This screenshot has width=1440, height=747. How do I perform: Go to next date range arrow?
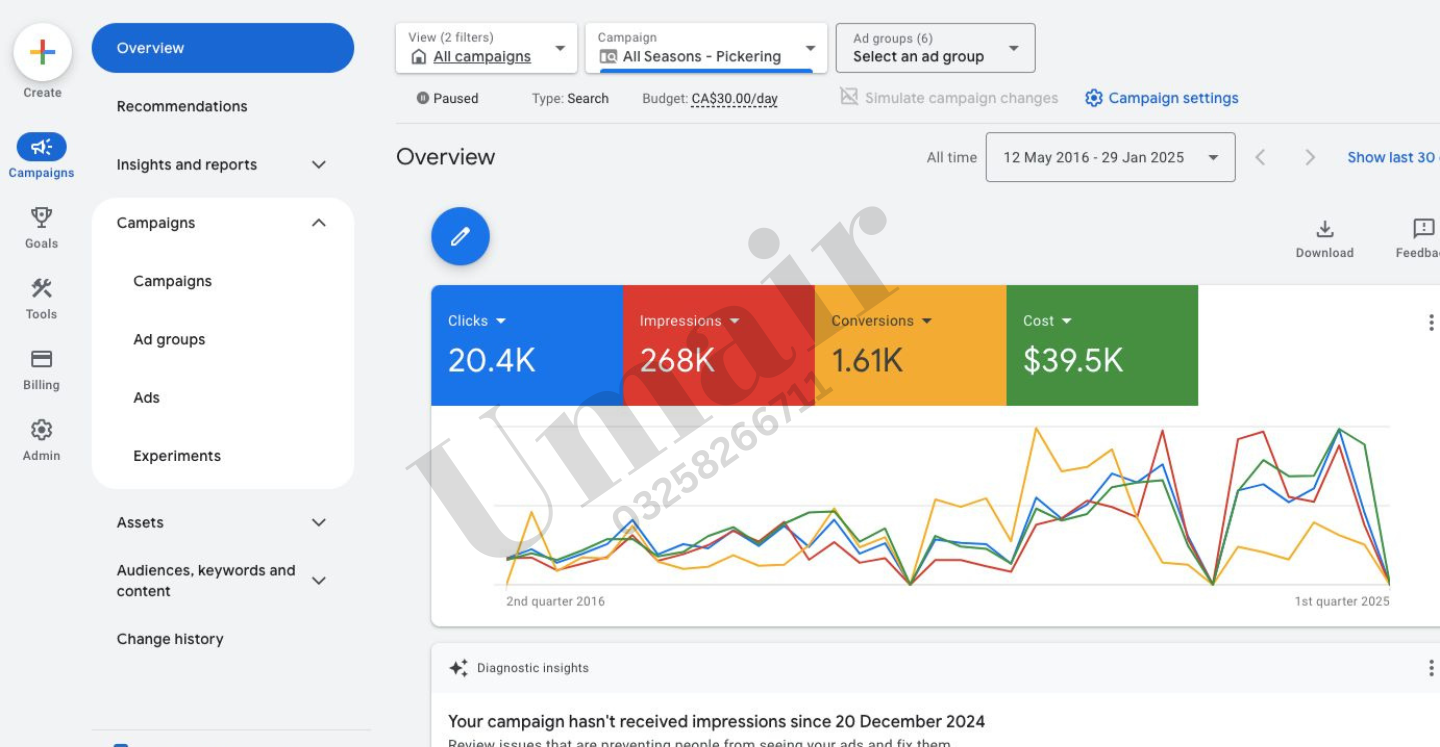pyautogui.click(x=1310, y=157)
